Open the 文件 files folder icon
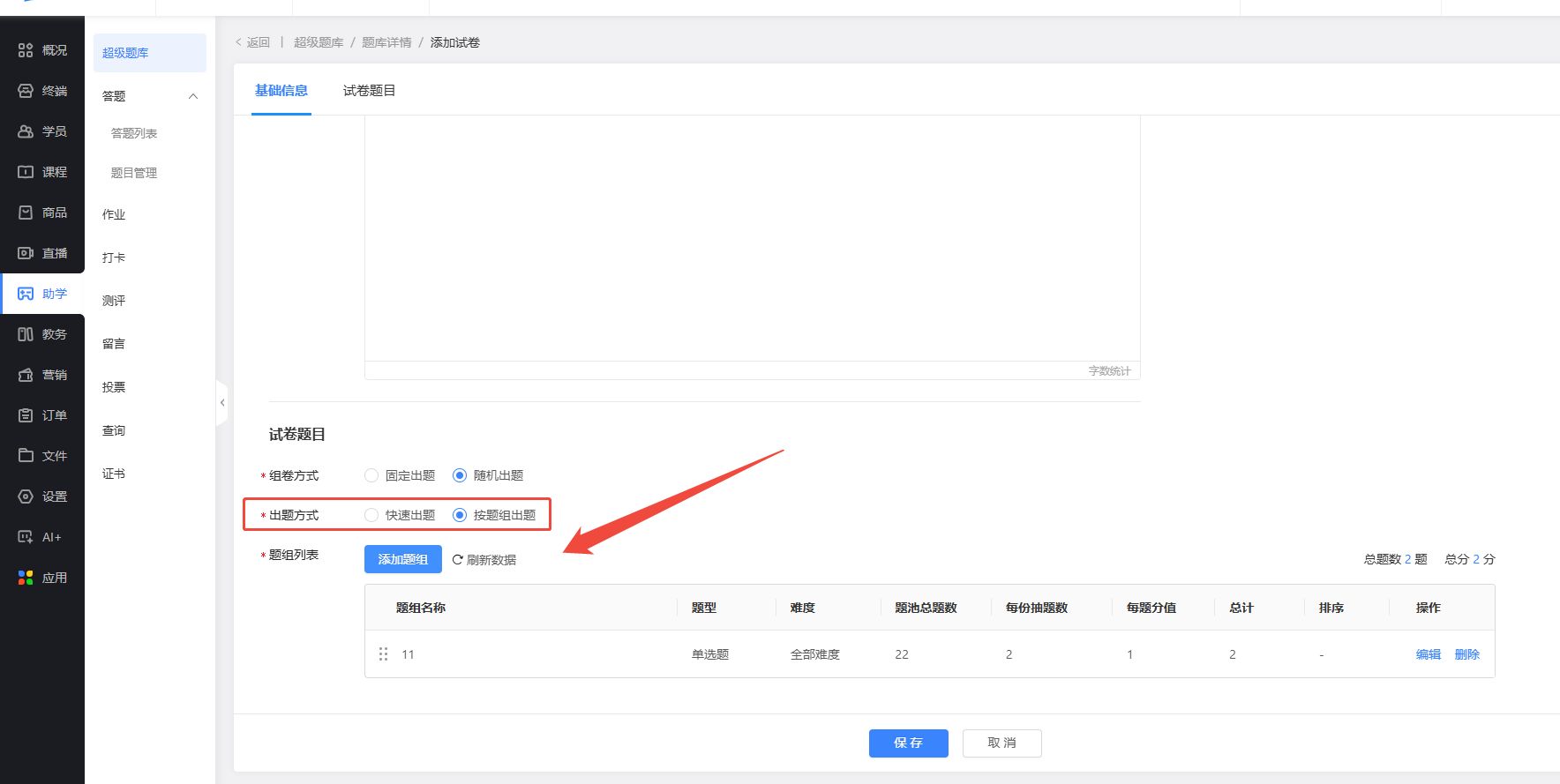This screenshot has height=784, width=1560. (x=26, y=456)
